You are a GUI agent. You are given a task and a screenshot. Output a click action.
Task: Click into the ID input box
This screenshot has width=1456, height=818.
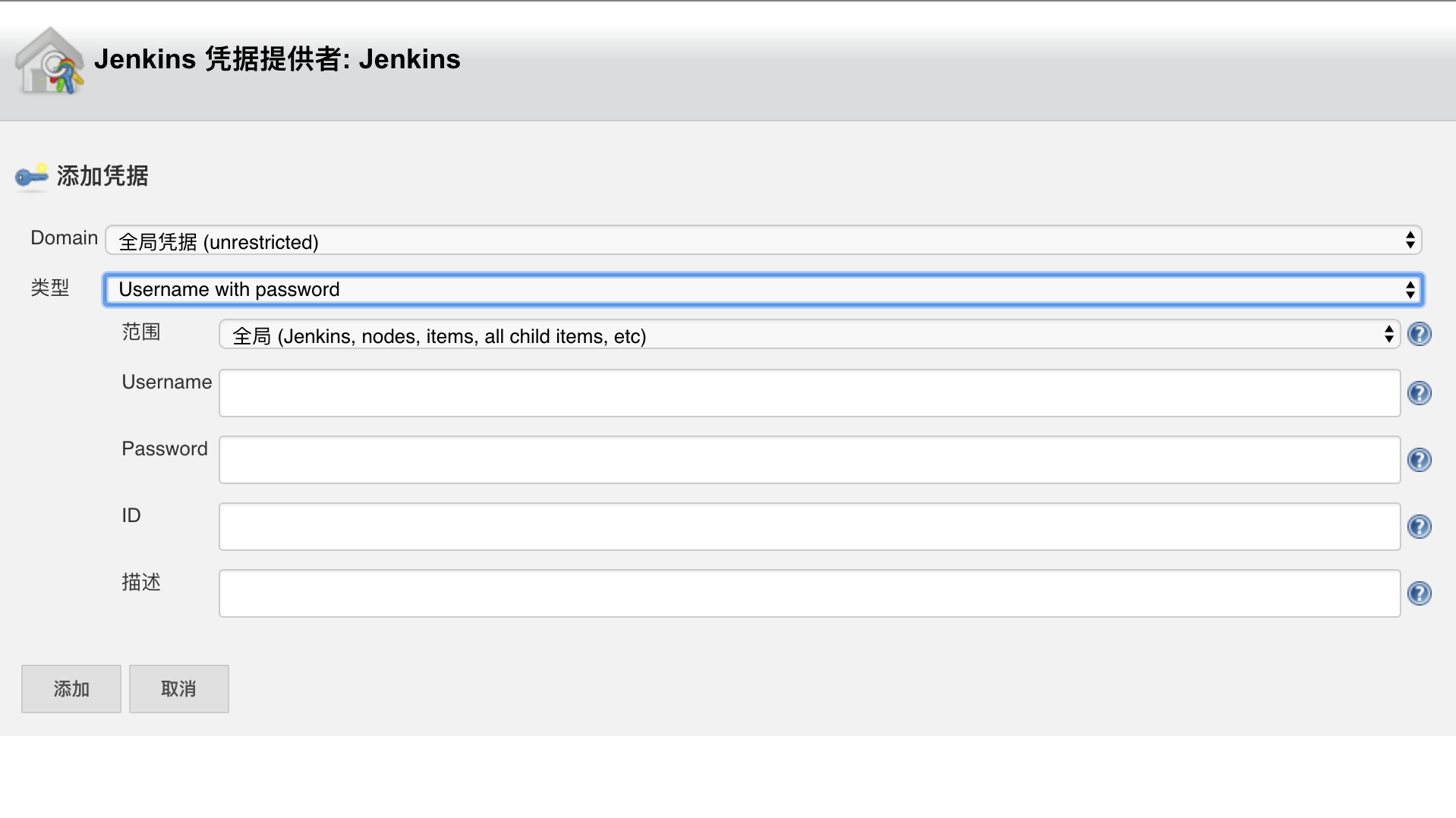[809, 527]
